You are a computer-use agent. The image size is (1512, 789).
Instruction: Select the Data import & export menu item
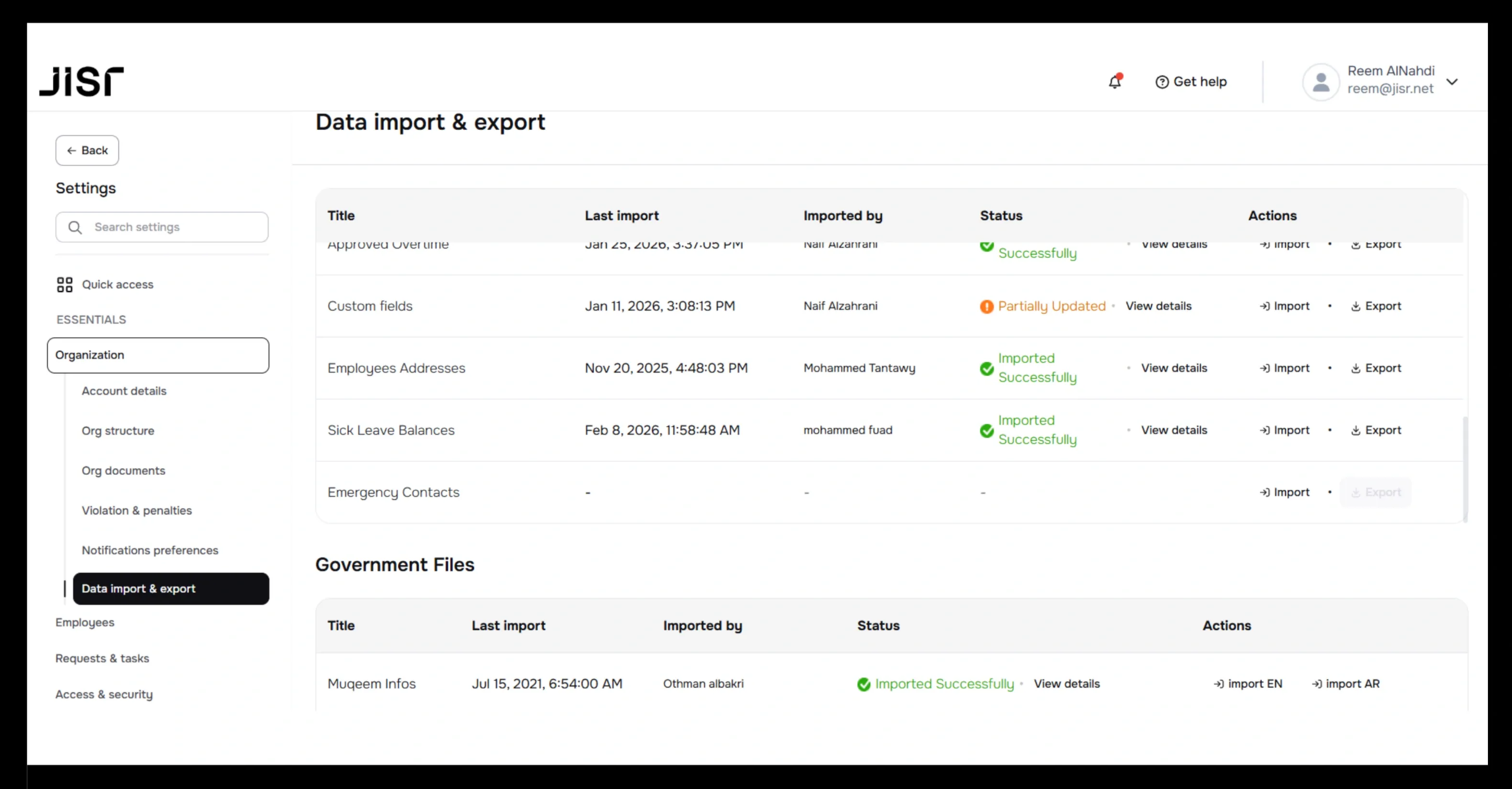(x=139, y=588)
